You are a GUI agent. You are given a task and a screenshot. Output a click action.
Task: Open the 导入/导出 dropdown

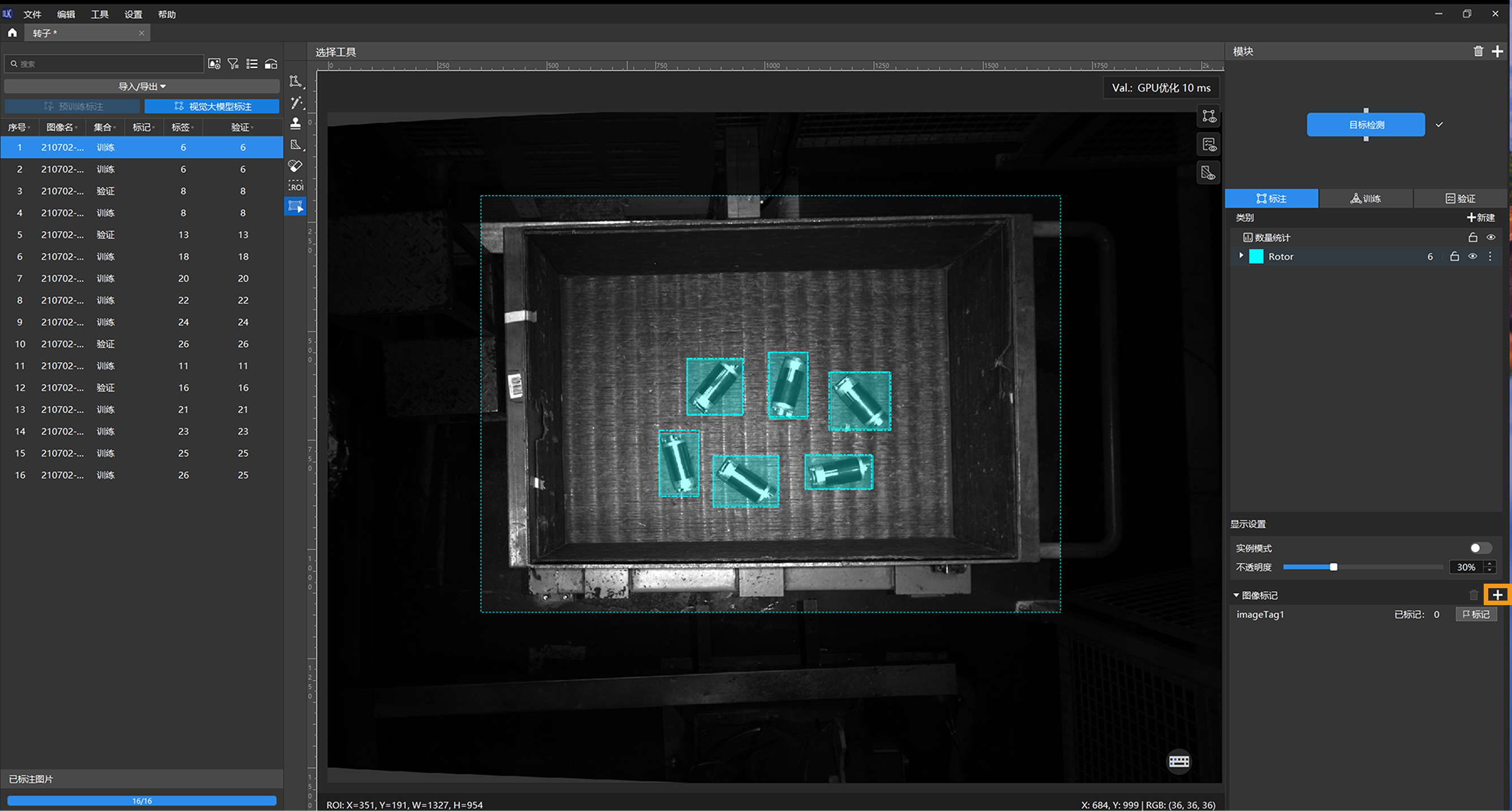coord(142,87)
